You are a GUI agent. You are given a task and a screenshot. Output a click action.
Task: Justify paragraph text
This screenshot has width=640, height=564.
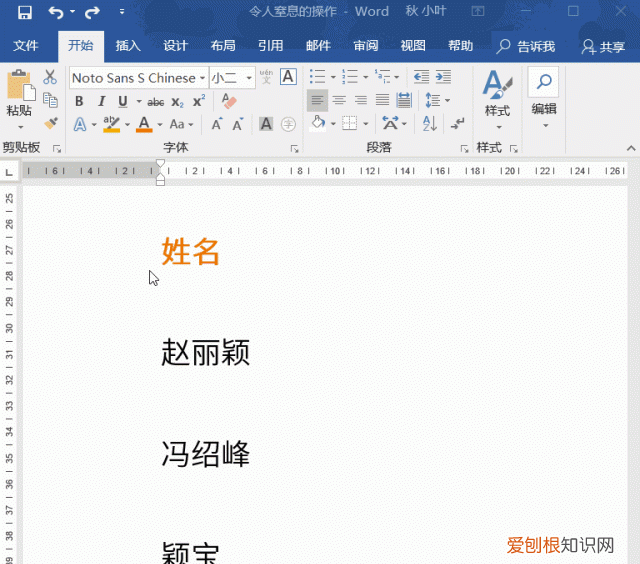click(x=382, y=100)
